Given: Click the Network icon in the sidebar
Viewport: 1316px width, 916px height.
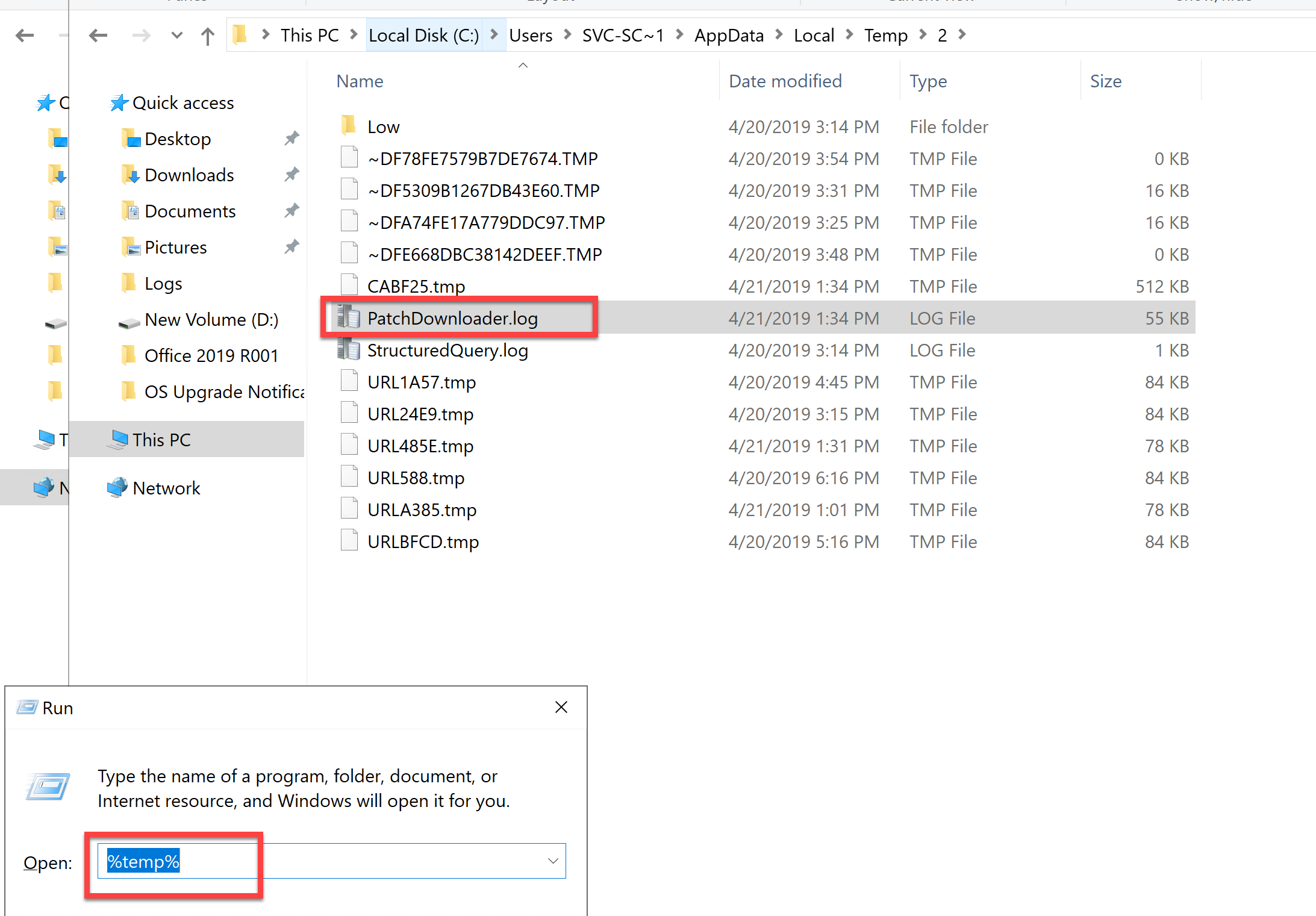Looking at the screenshot, I should [x=118, y=487].
